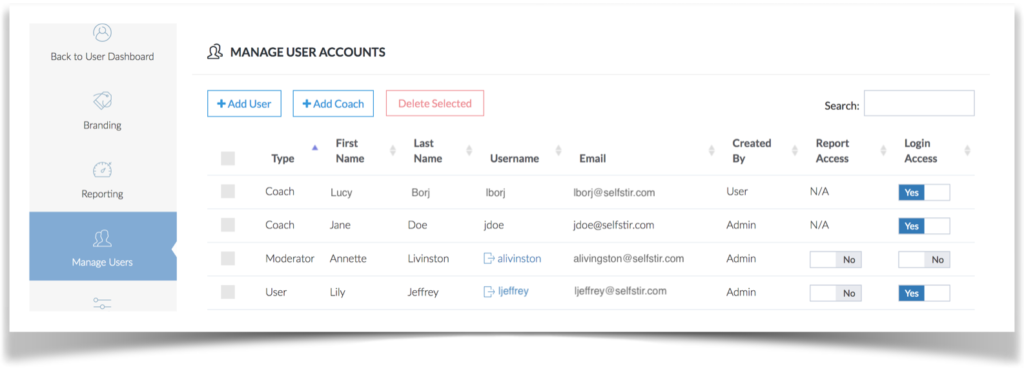
Task: Click the Back to User Dashboard icon
Action: 103,33
